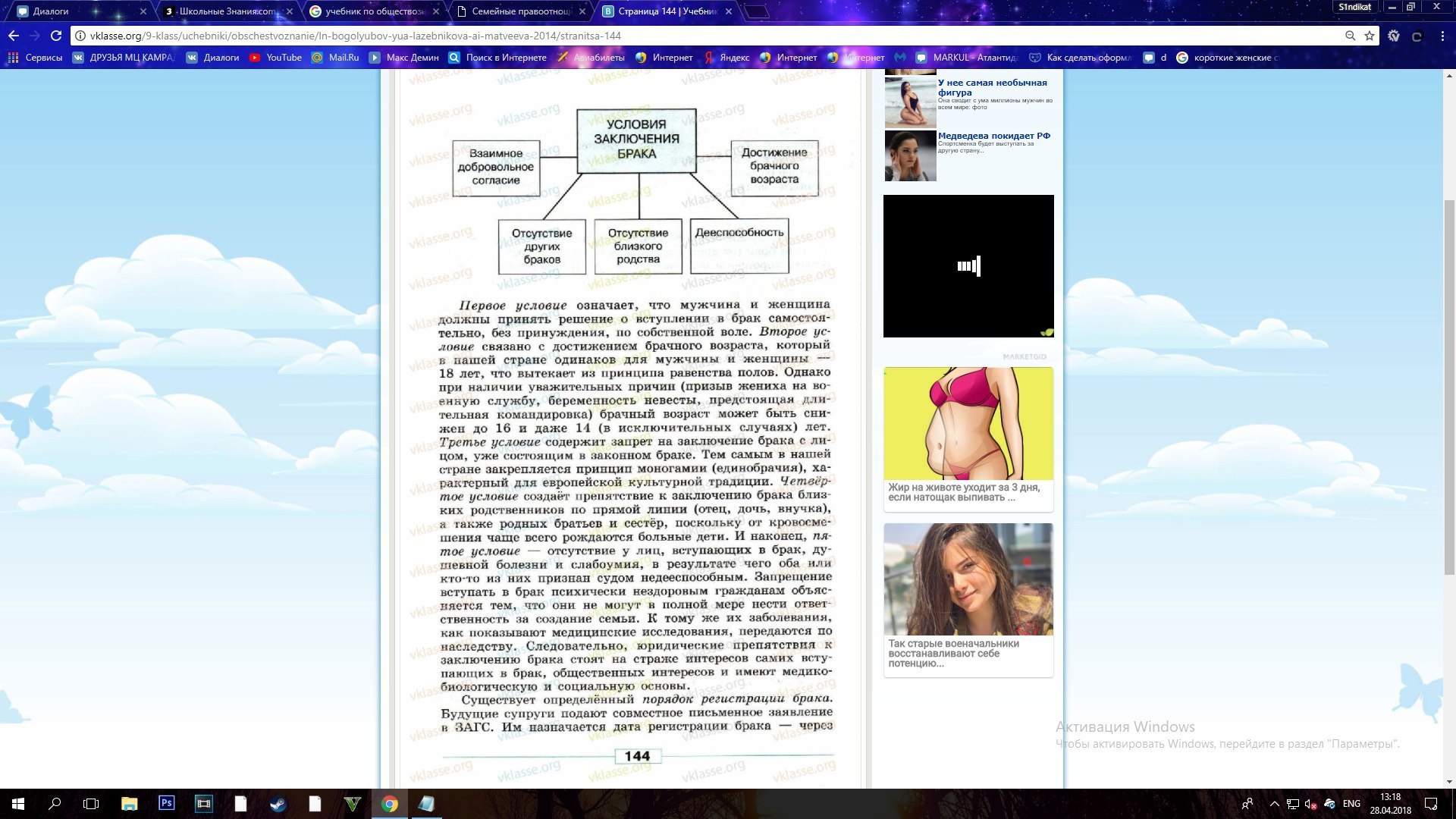Click the page vertical scrollbar thumb
1456x819 pixels.
pos(1449,387)
